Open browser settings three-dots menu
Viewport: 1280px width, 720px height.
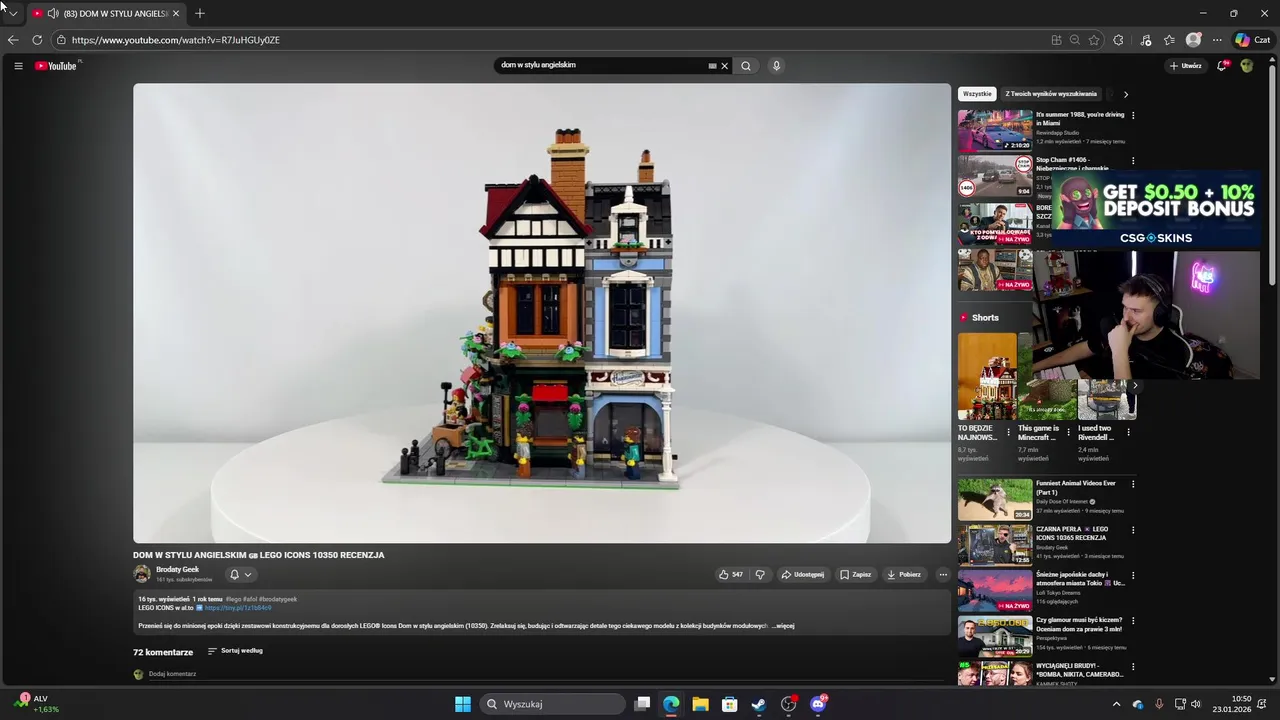(x=1217, y=40)
